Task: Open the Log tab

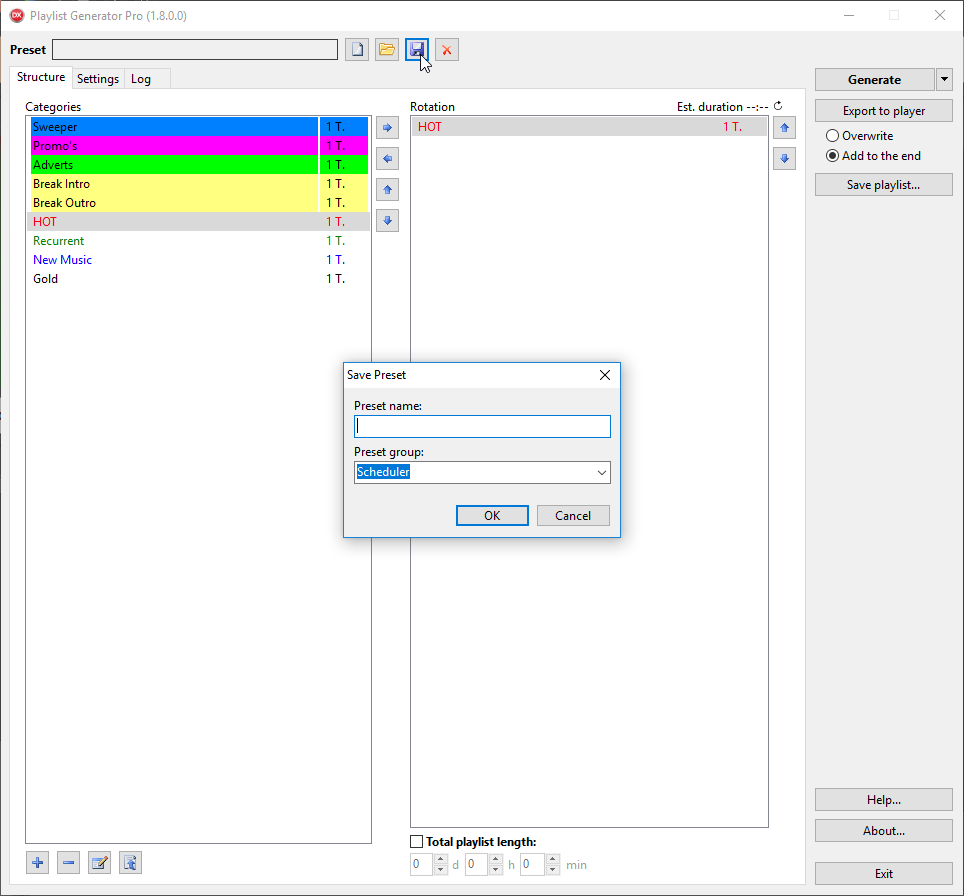Action: [x=141, y=79]
